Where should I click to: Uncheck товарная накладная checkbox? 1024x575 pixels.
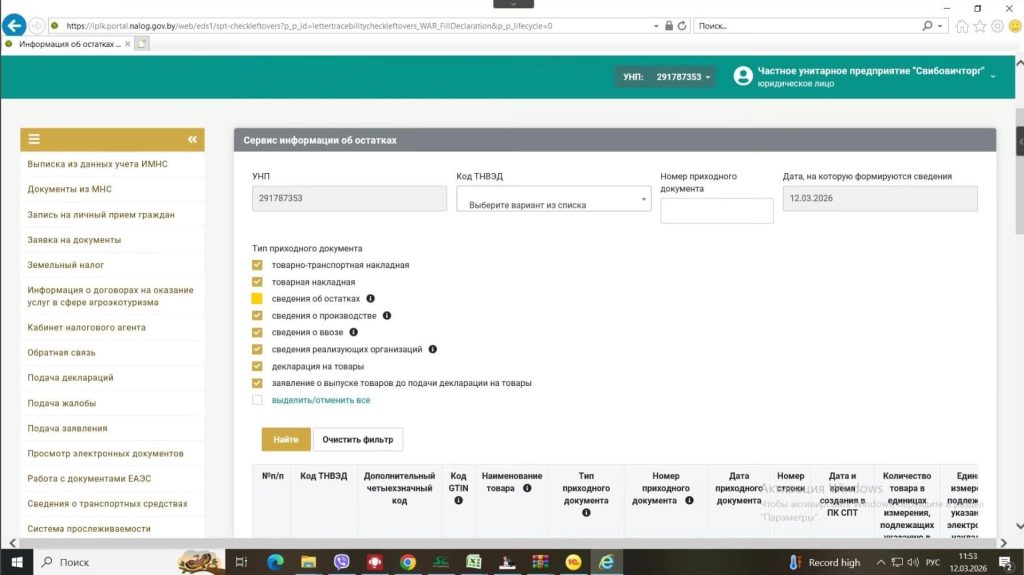257,282
